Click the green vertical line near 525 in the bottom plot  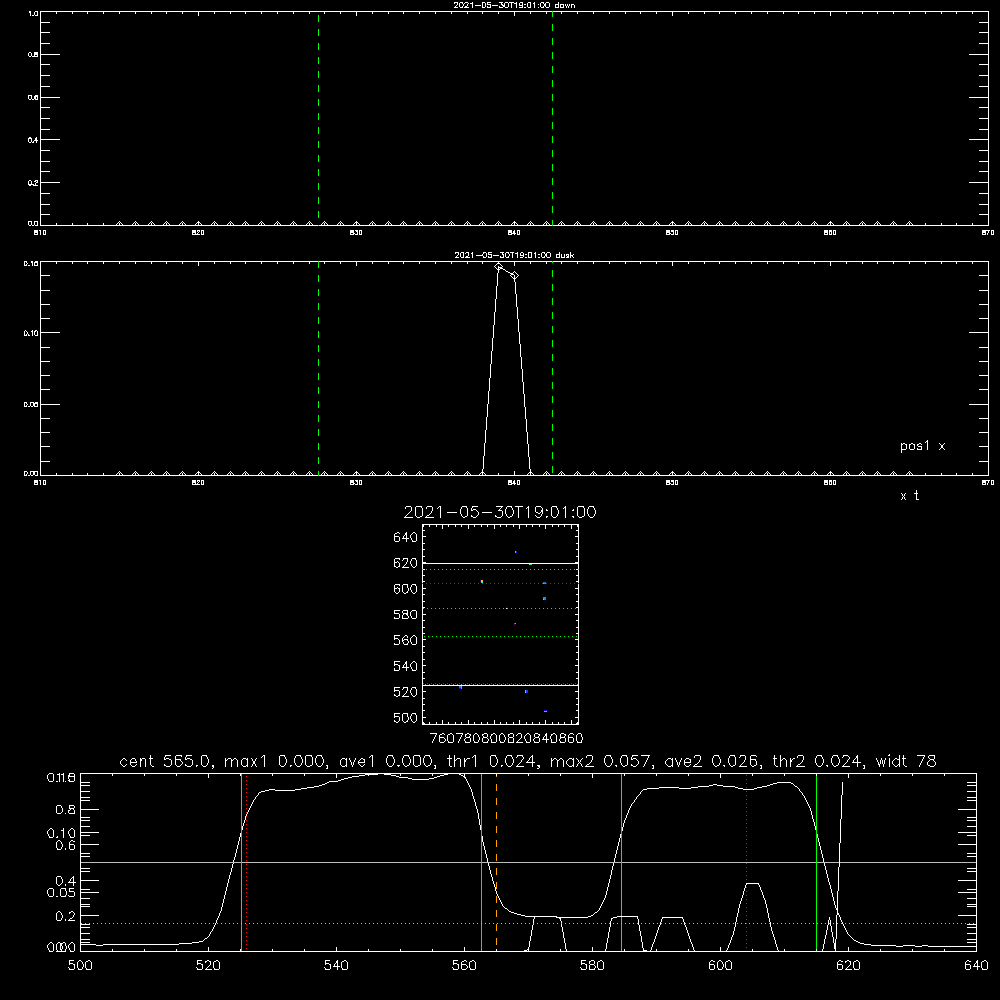(241, 862)
